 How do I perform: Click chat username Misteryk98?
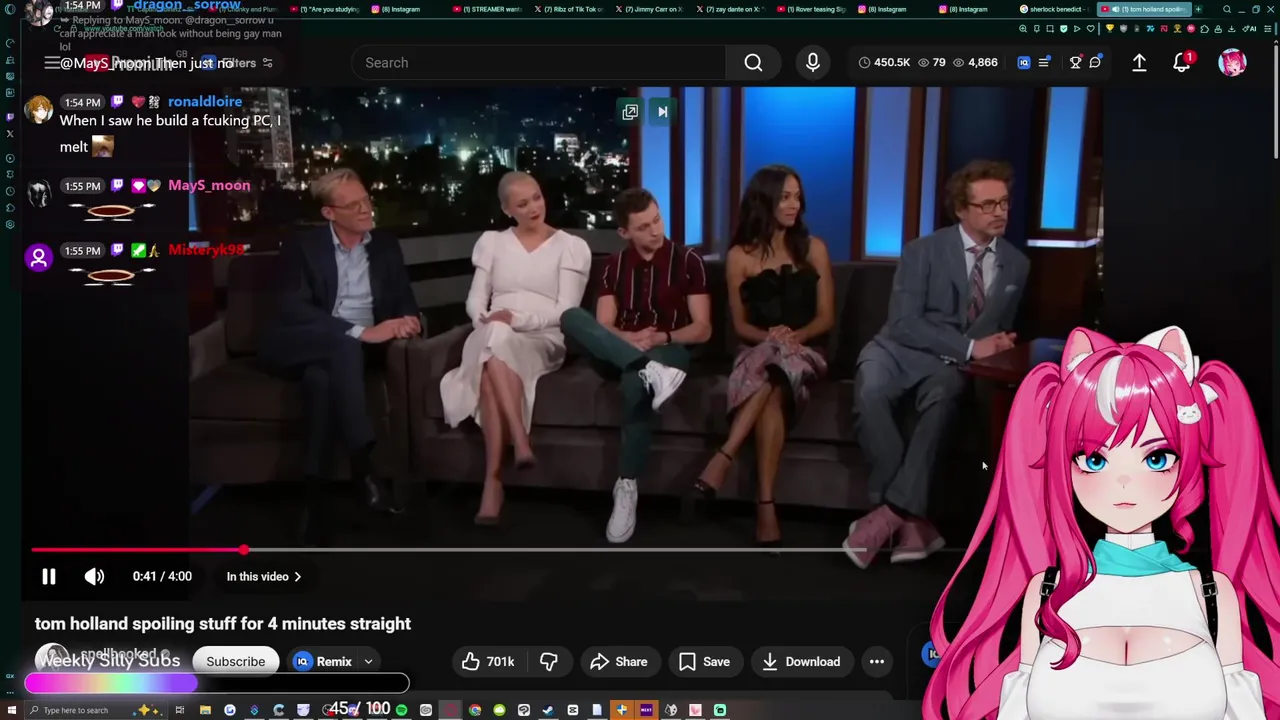(207, 250)
